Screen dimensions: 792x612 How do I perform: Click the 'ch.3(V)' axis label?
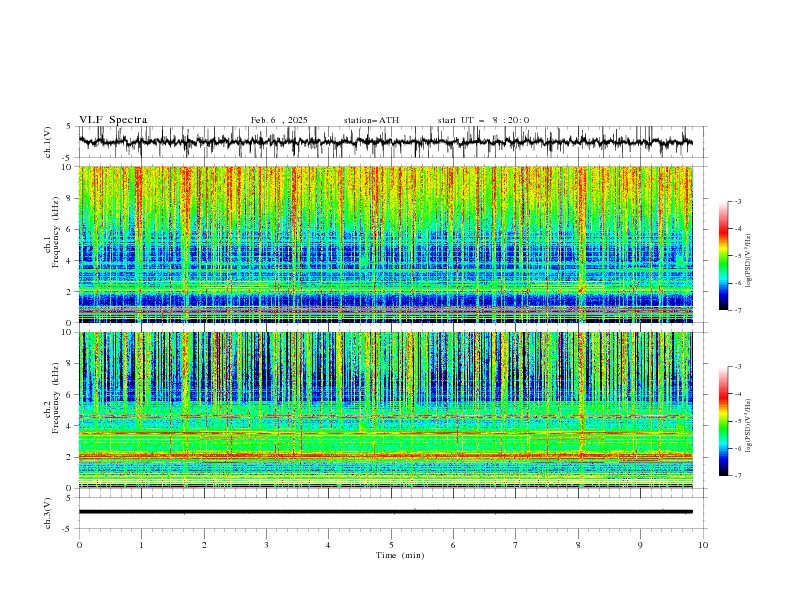(x=48, y=513)
